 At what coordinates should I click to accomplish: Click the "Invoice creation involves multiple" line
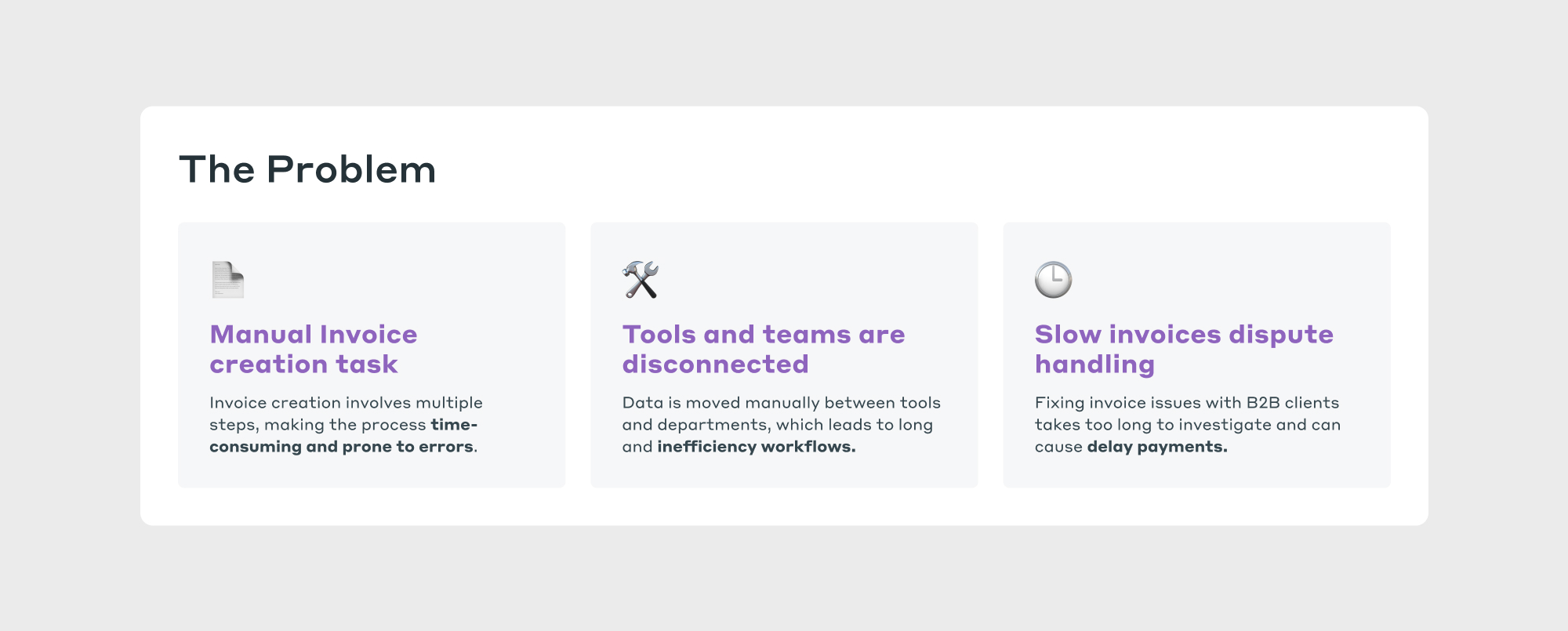(x=346, y=403)
